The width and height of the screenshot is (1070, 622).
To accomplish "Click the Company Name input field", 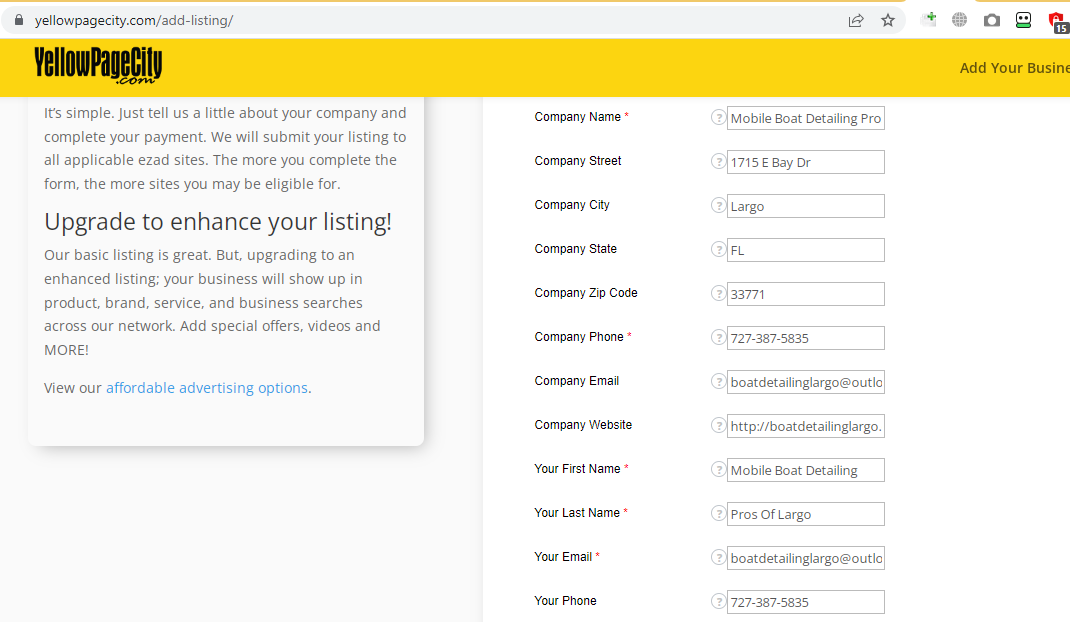I will [805, 118].
